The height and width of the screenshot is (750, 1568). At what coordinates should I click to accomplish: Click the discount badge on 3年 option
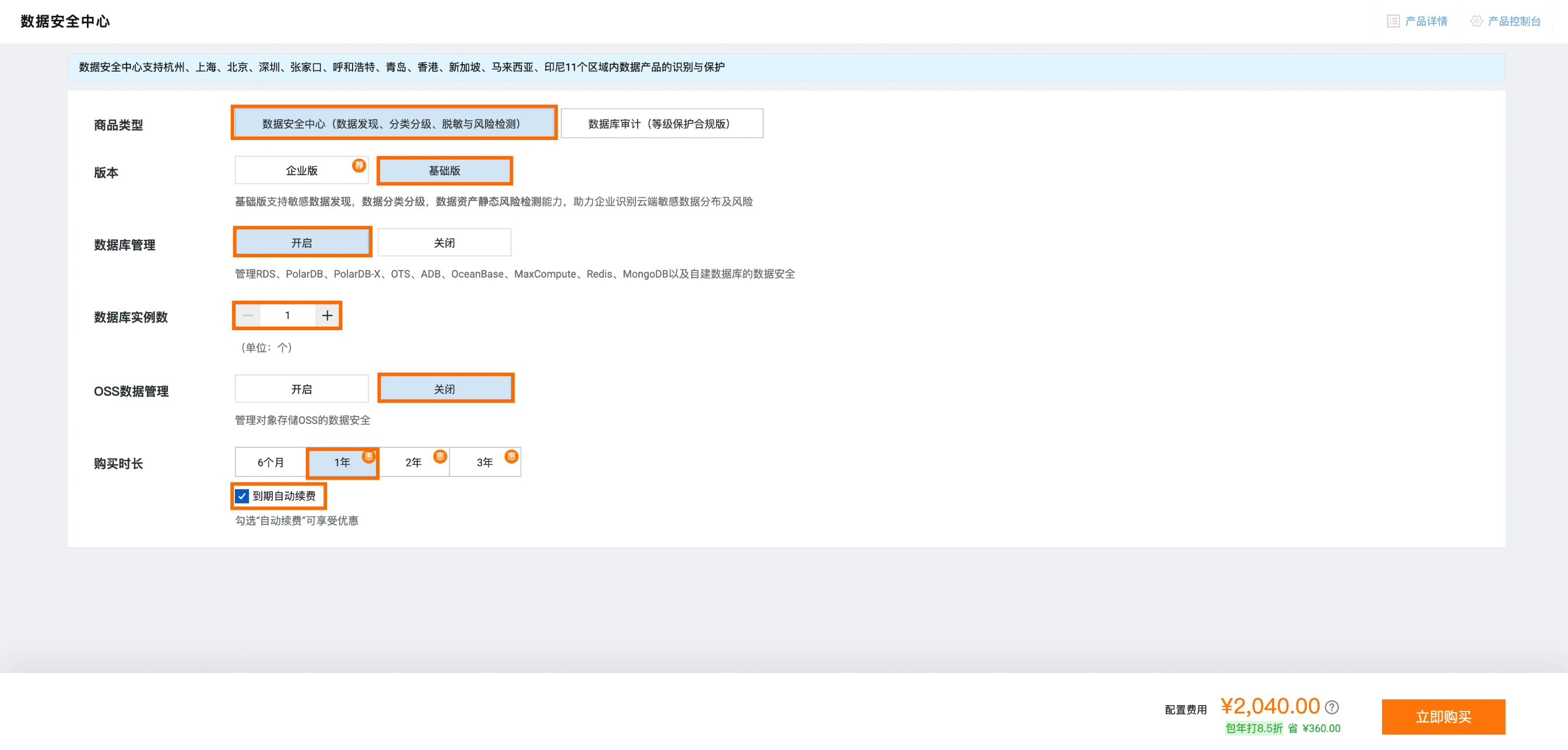[511, 456]
